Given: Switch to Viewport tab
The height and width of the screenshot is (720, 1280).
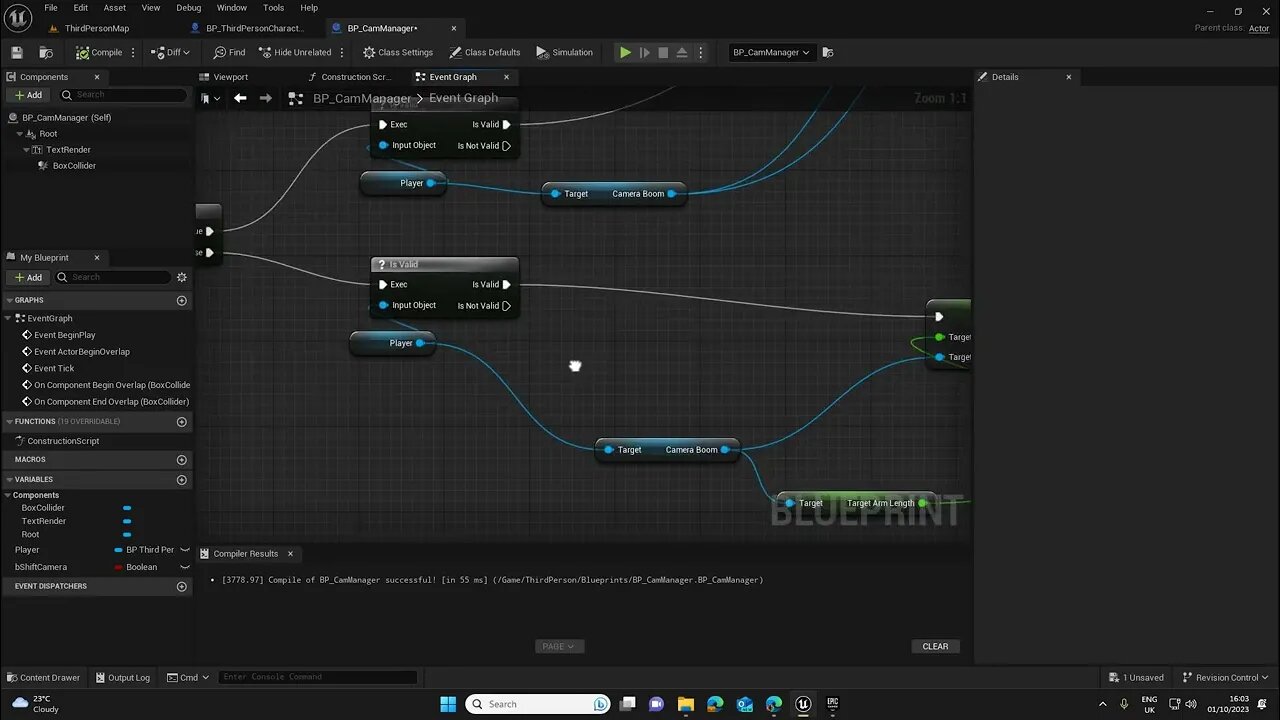Looking at the screenshot, I should tap(230, 77).
